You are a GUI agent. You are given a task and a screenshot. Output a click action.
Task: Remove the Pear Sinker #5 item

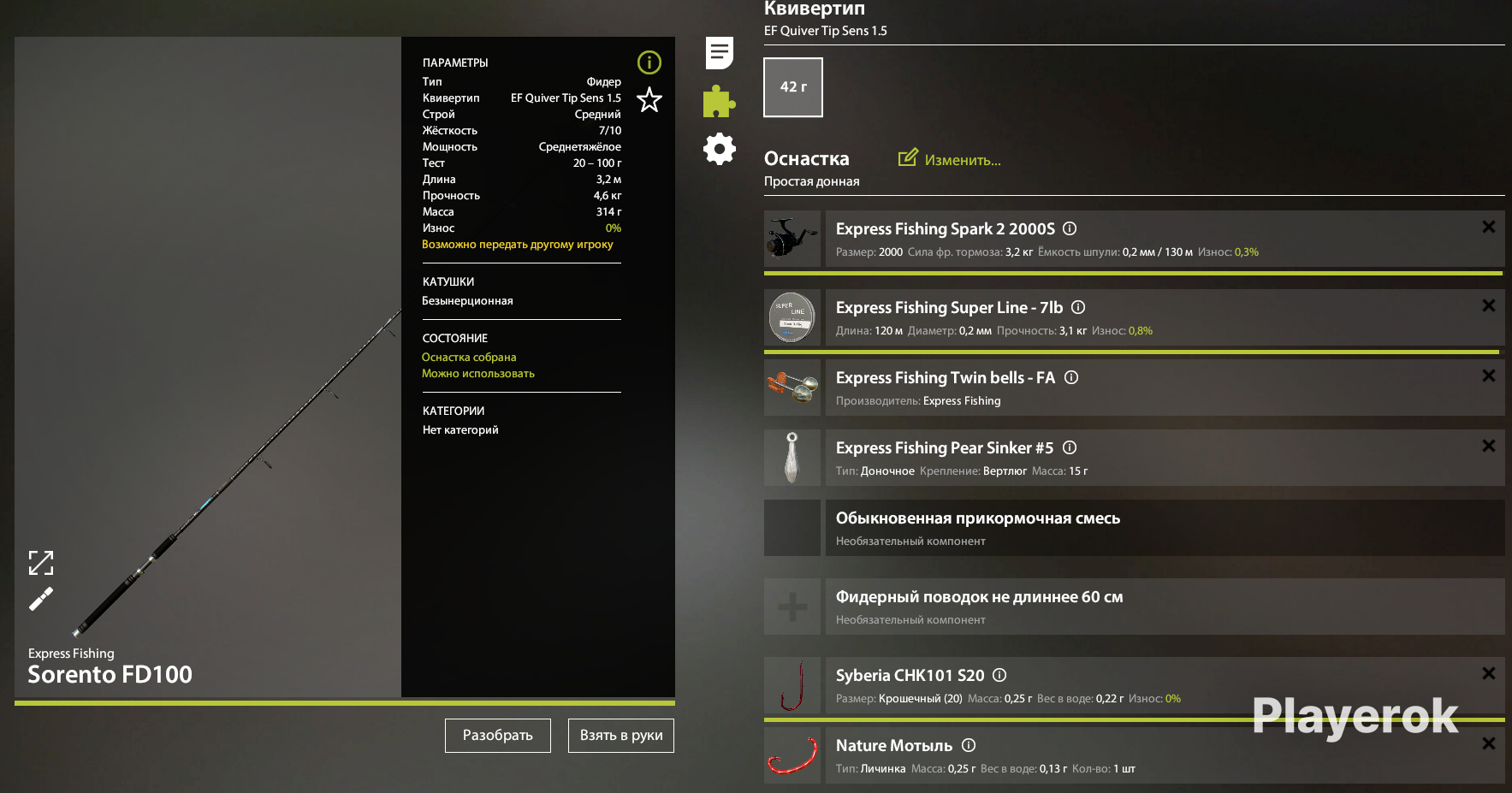tap(1489, 446)
